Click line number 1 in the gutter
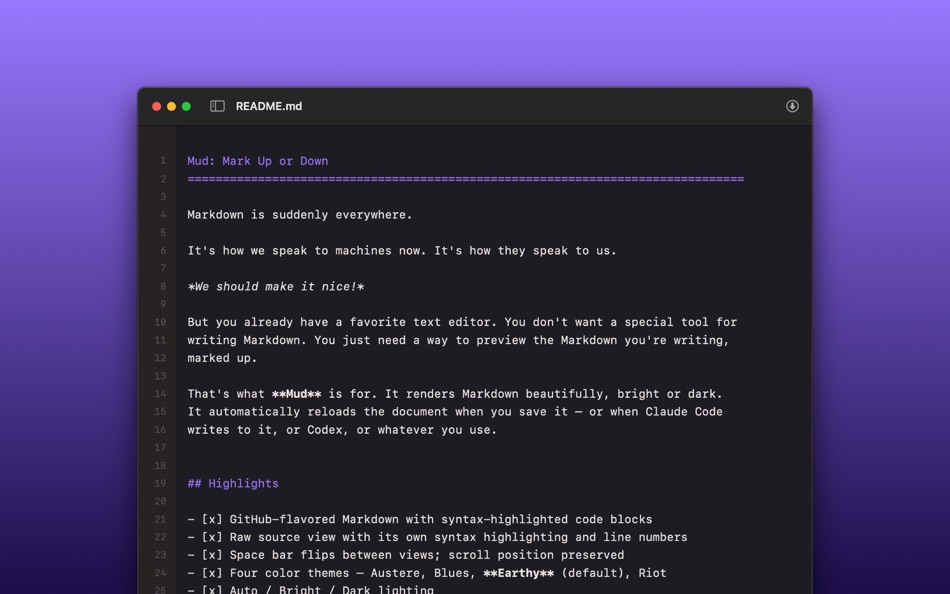Screen dimensions: 950x594 [163, 160]
